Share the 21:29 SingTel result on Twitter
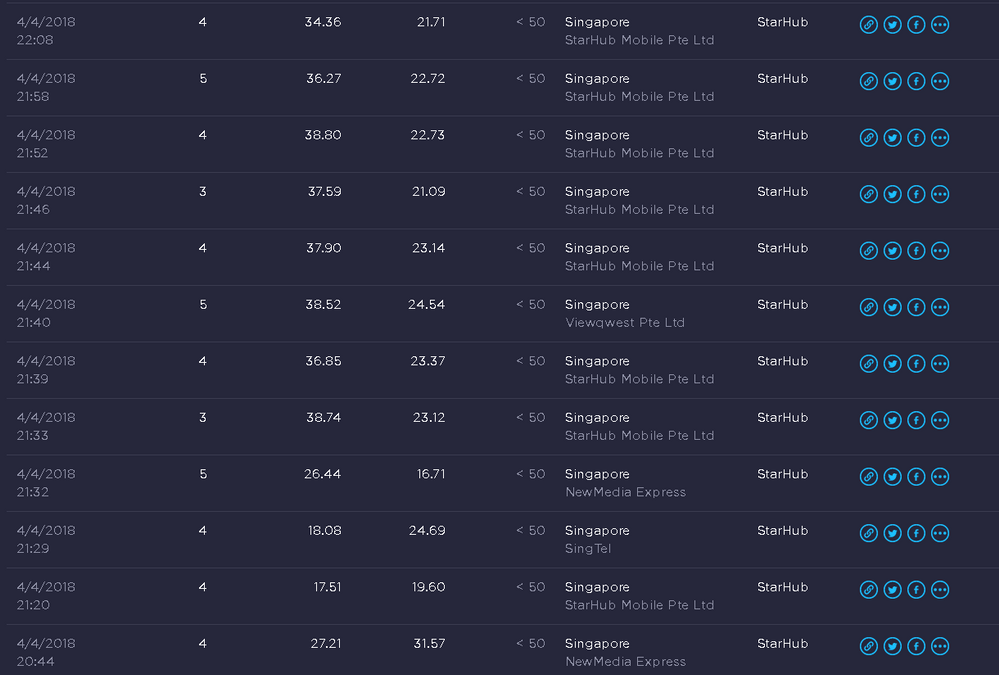This screenshot has width=999, height=675. (x=893, y=533)
